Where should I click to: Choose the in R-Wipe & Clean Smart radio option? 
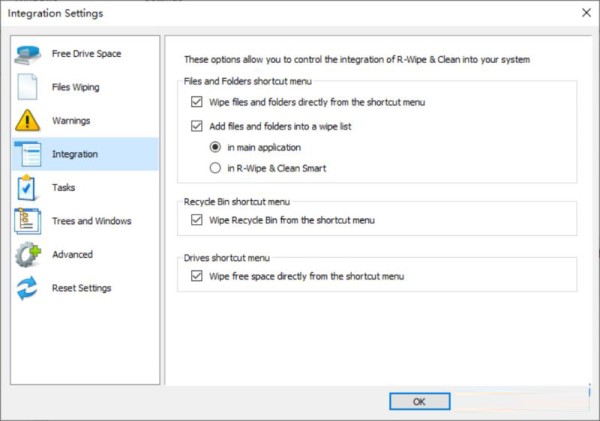(x=215, y=168)
